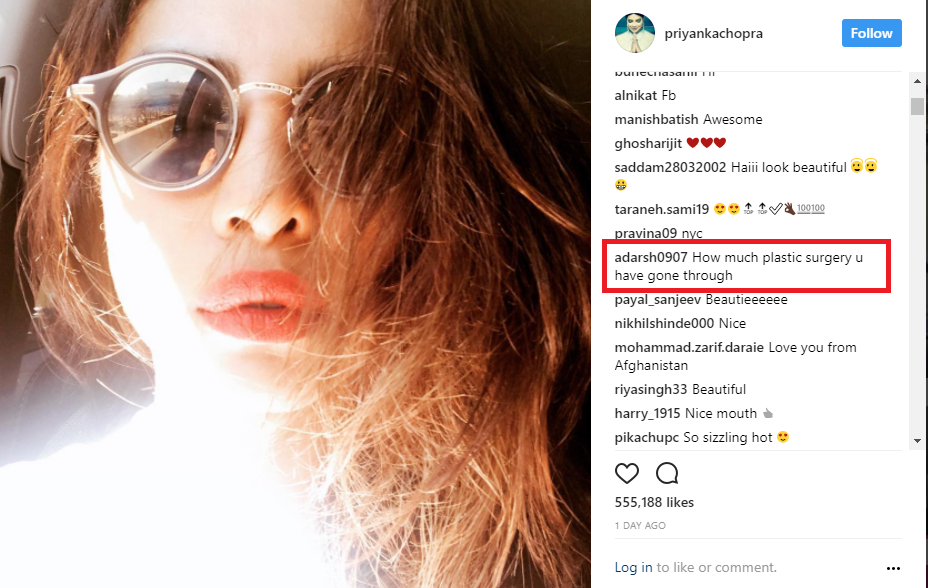Open manishbatish commenter profile

[656, 119]
